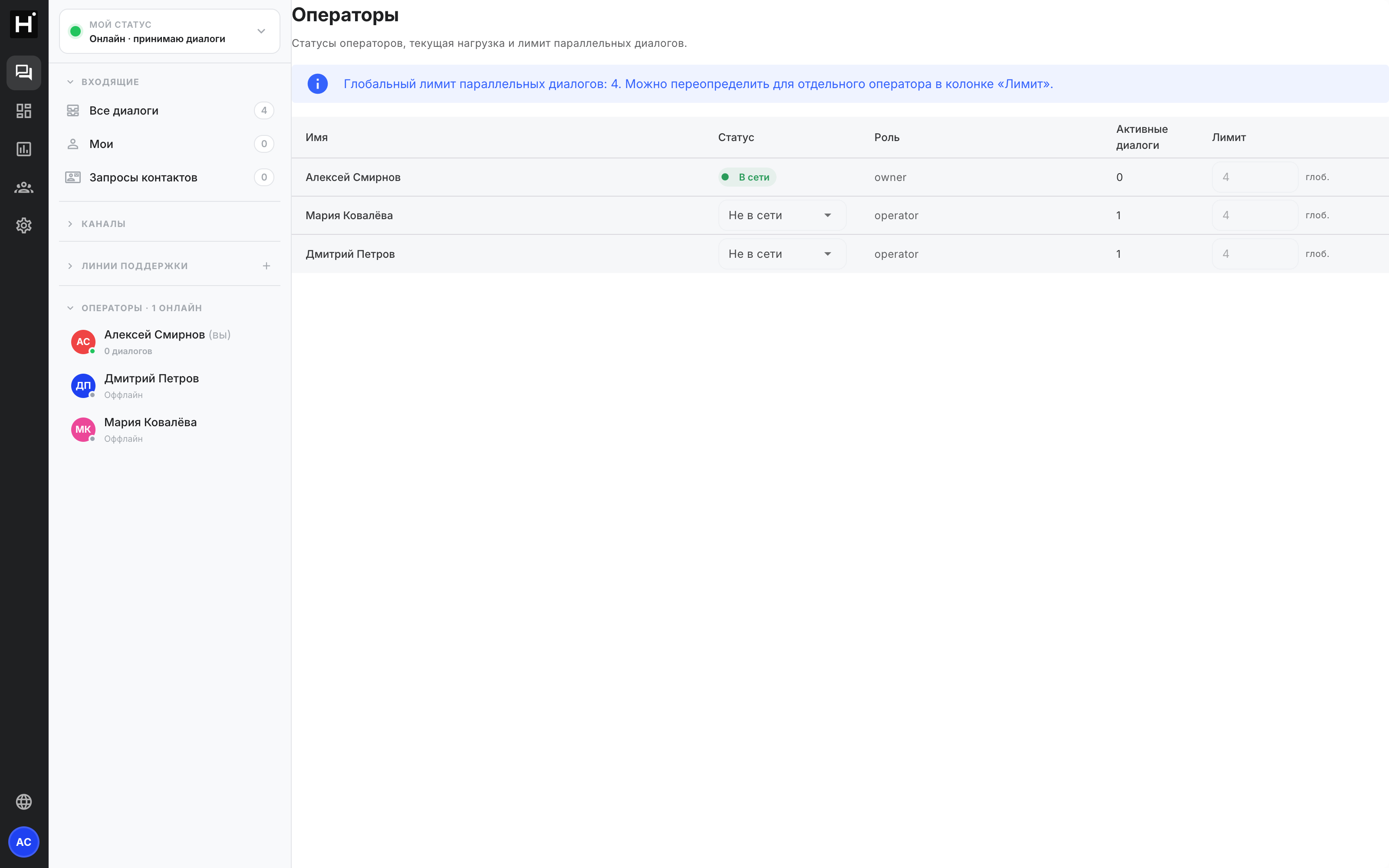Collapse the Входящие section
The height and width of the screenshot is (868, 1389).
coord(103,82)
